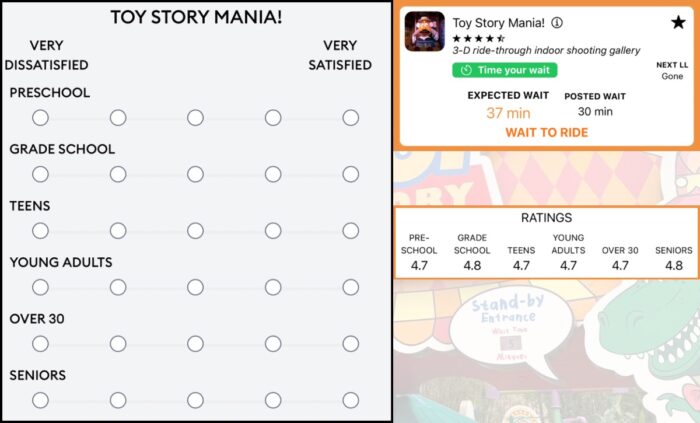Select Very Dissatisfied for Preschool
The height and width of the screenshot is (423, 700).
click(40, 118)
